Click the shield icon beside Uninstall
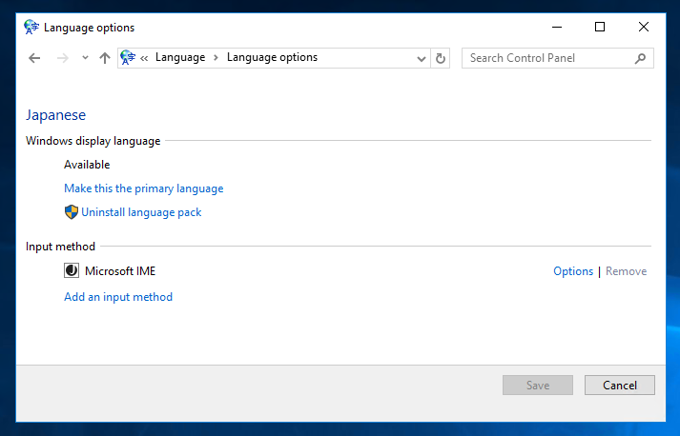This screenshot has width=680, height=436. [x=71, y=212]
